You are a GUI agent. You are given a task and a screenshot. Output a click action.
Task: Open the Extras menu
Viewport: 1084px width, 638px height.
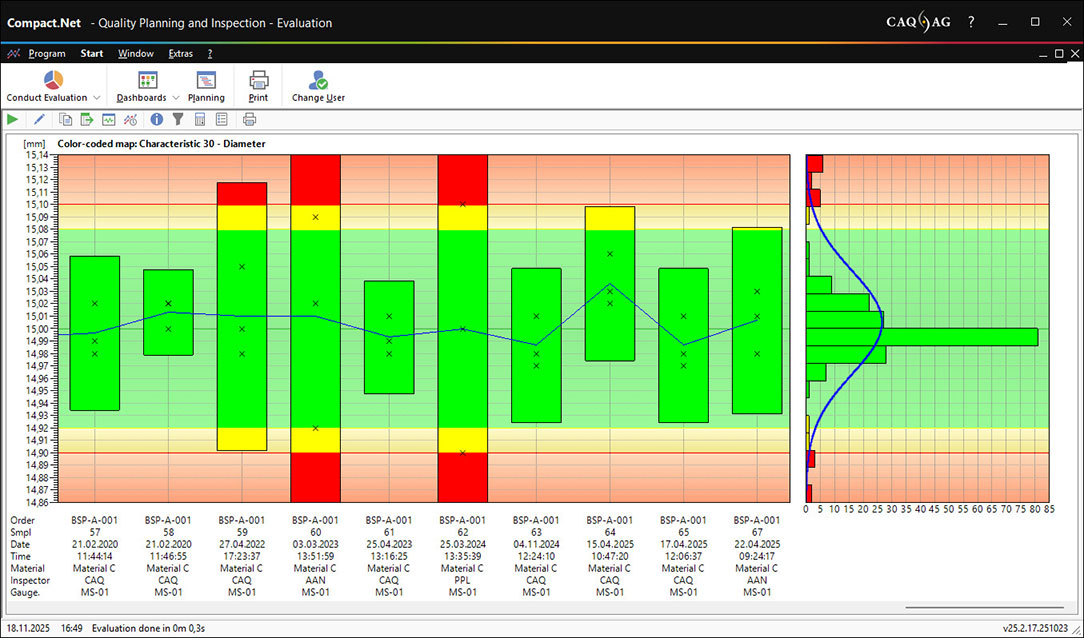coord(181,54)
